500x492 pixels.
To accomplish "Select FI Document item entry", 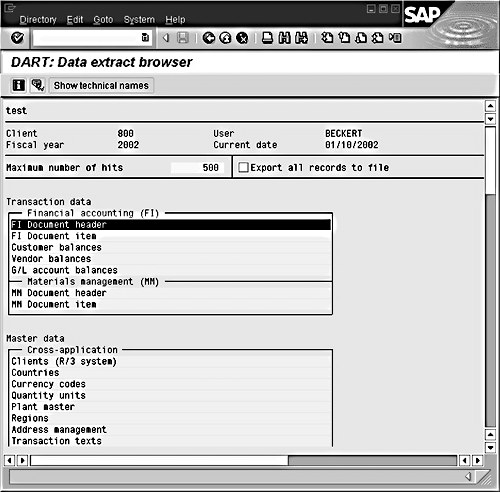I will click(171, 236).
